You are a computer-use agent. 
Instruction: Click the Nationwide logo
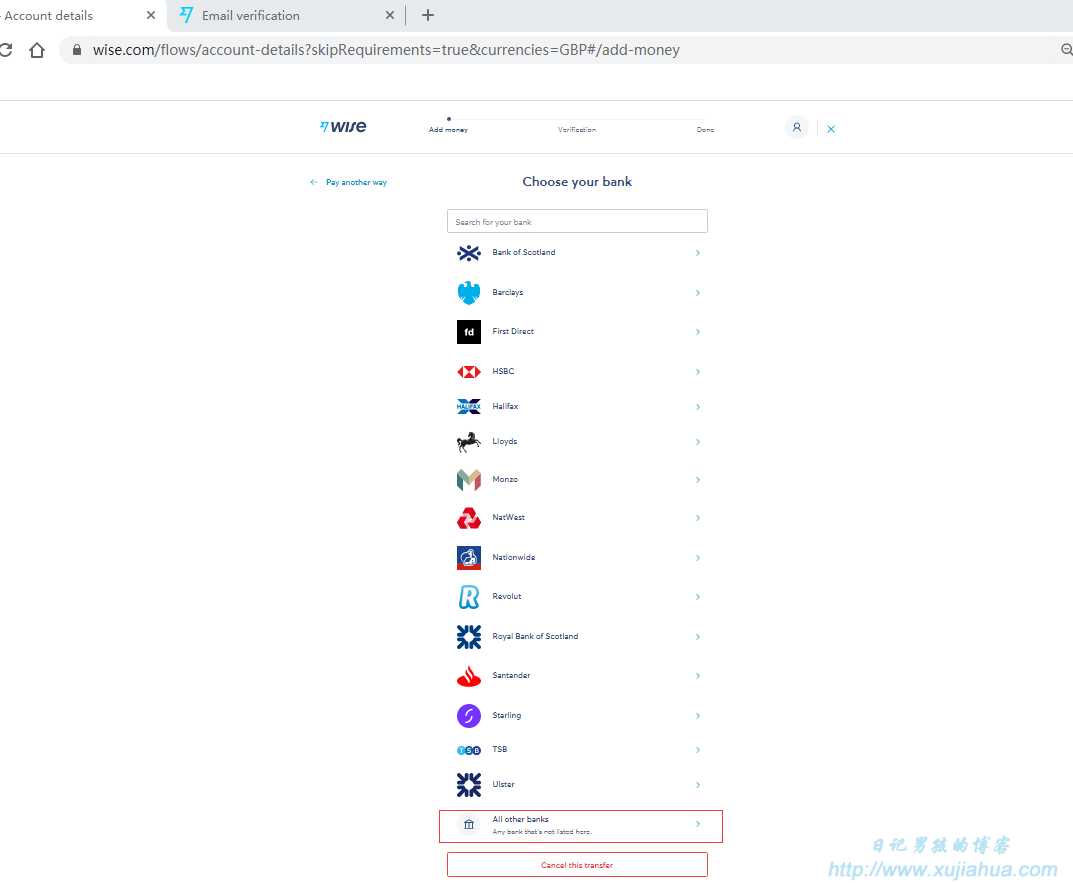pos(469,558)
